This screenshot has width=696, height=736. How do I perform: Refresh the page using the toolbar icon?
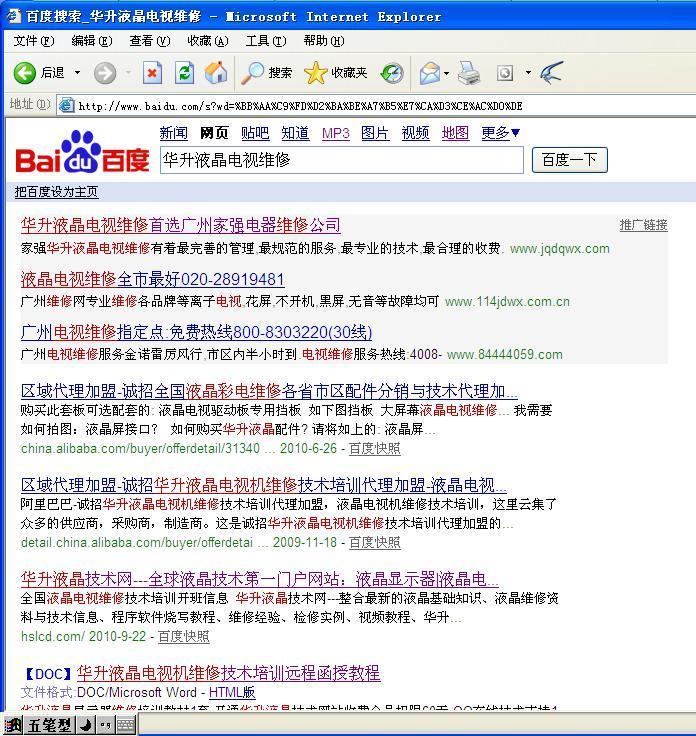point(184,72)
